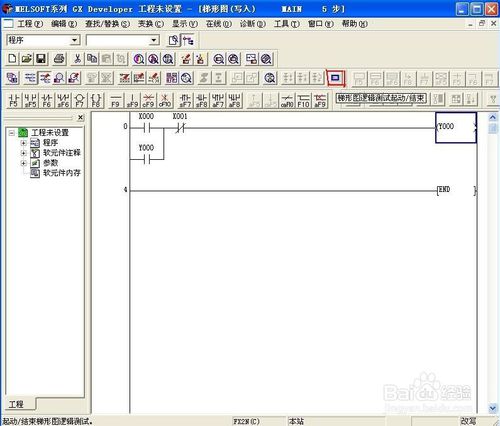This screenshot has width=500, height=426.
Task: Open the empty second combo box dropdown
Action: pos(154,40)
